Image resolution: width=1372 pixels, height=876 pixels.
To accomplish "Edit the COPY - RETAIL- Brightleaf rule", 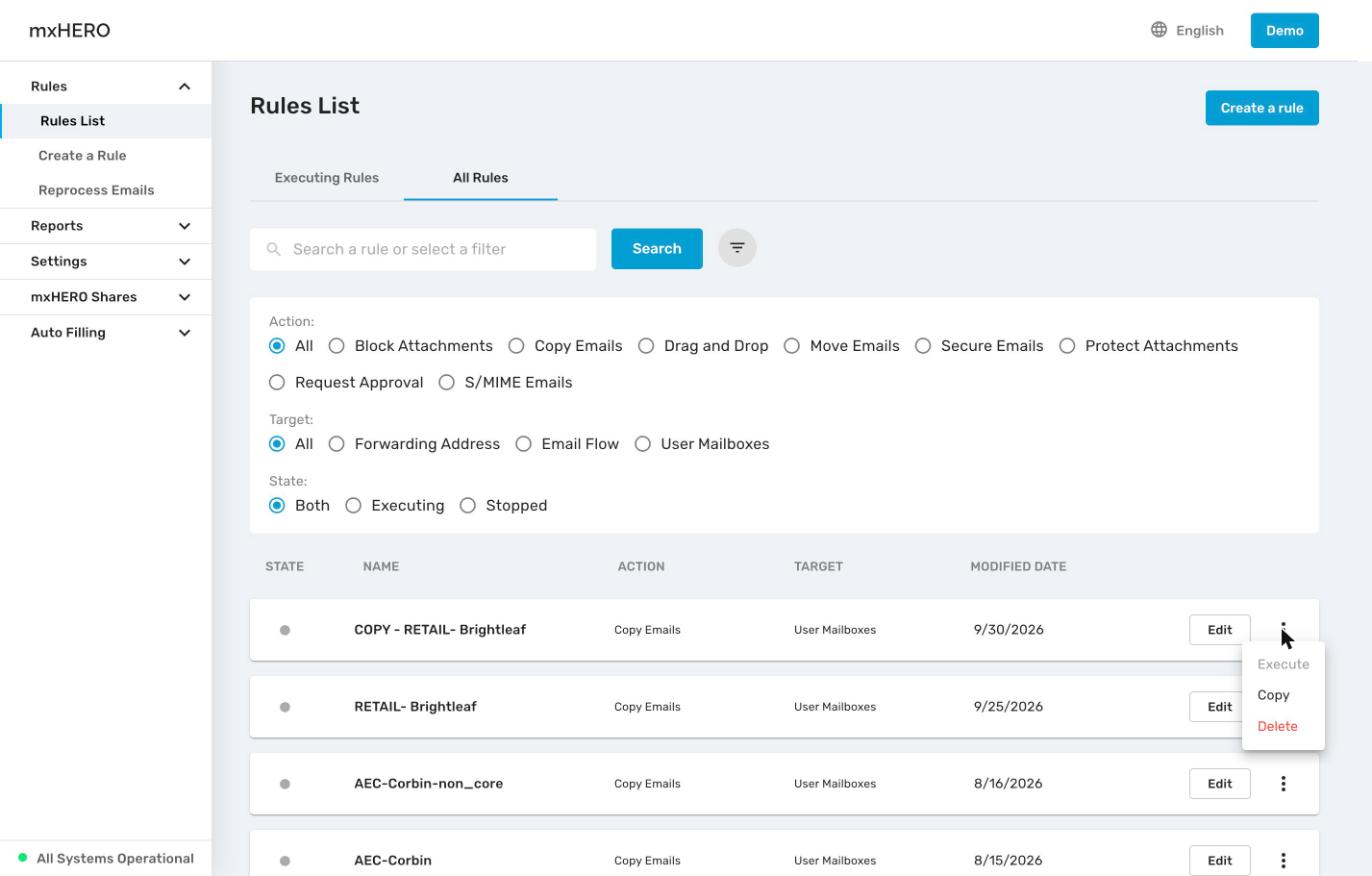I will 1220,630.
